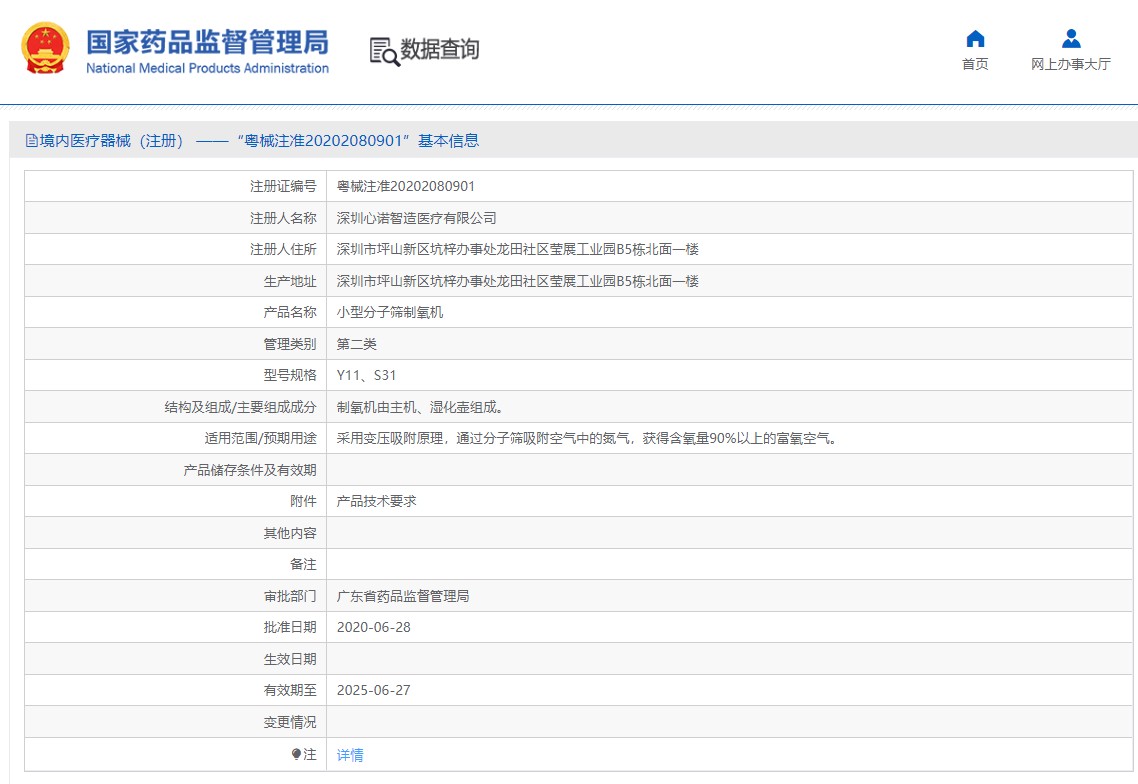Click the 变更情况 row label
This screenshot has width=1138, height=784.
pyautogui.click(x=290, y=722)
